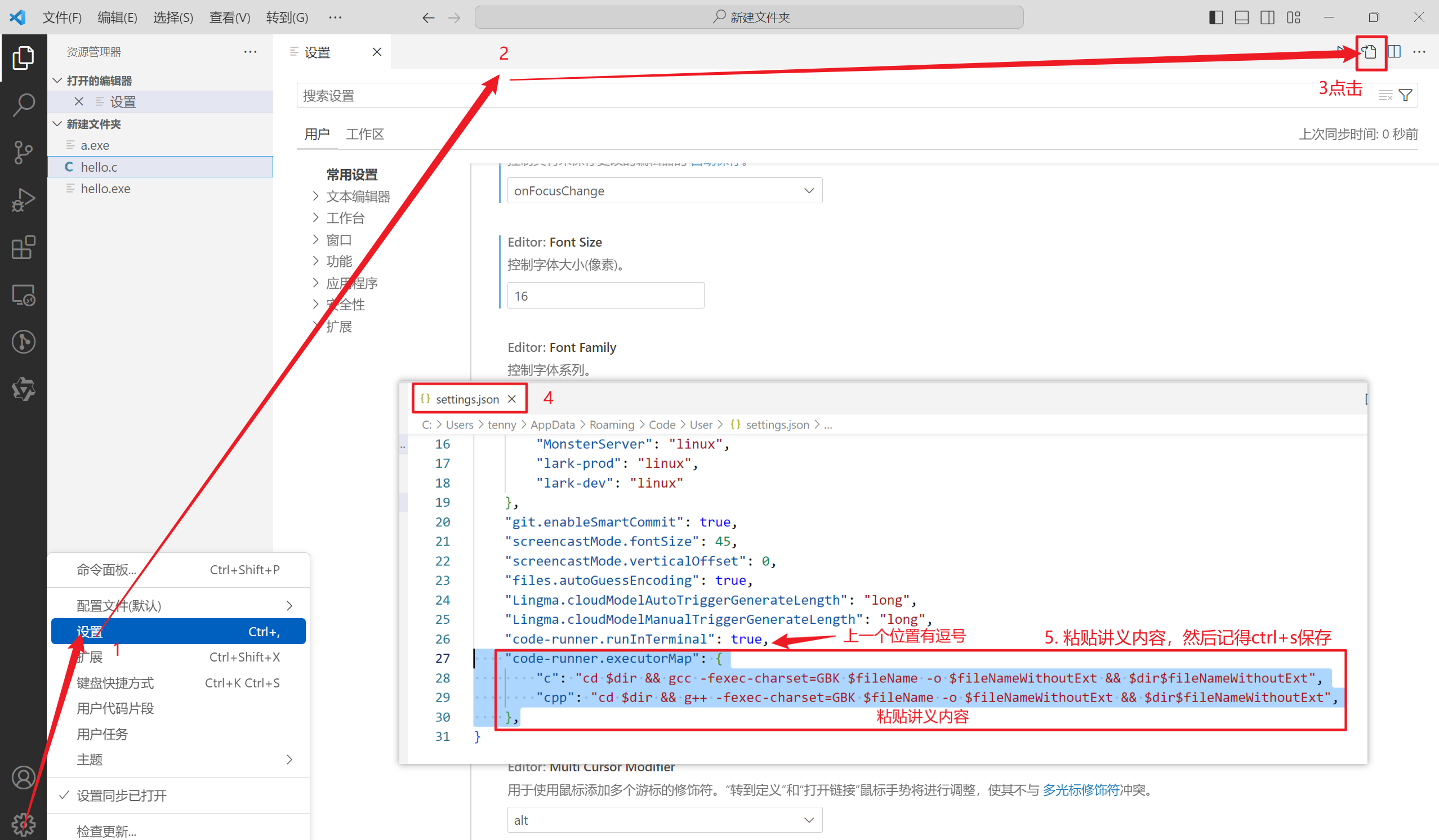1439x840 pixels.
Task: Toggle Settings Sync is on menu entry
Action: pyautogui.click(x=122, y=795)
